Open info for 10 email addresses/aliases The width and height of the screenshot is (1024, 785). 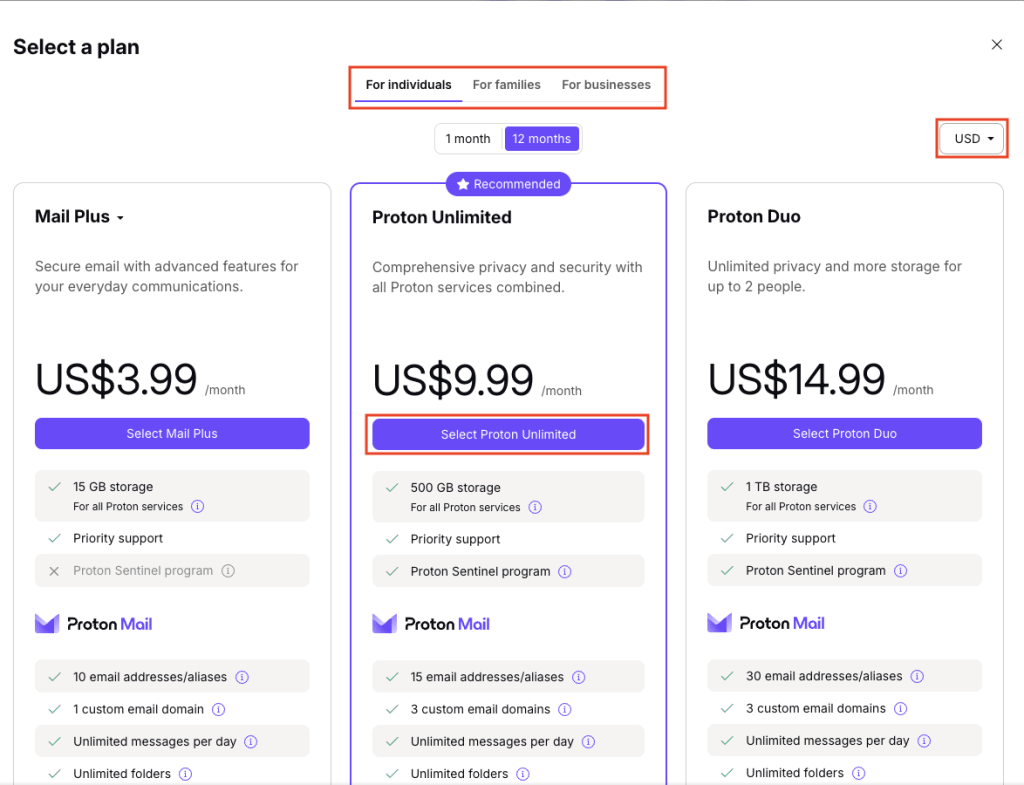(x=242, y=677)
